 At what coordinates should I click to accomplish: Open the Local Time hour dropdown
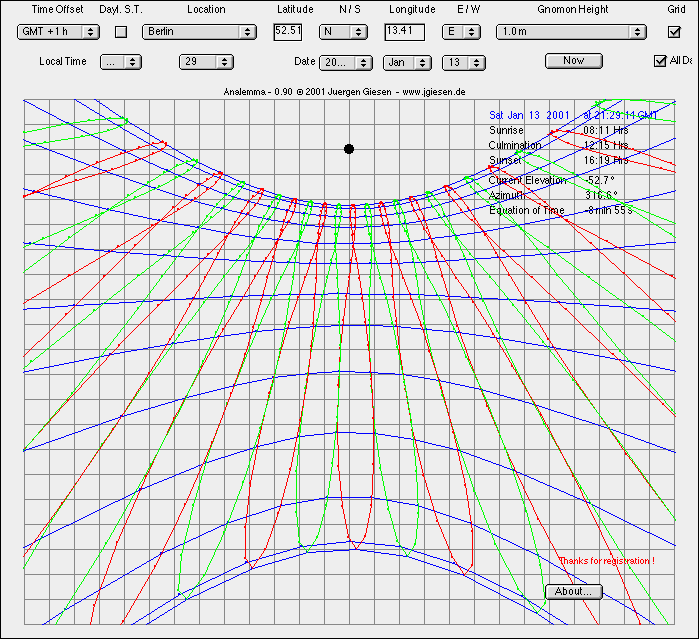tap(121, 61)
